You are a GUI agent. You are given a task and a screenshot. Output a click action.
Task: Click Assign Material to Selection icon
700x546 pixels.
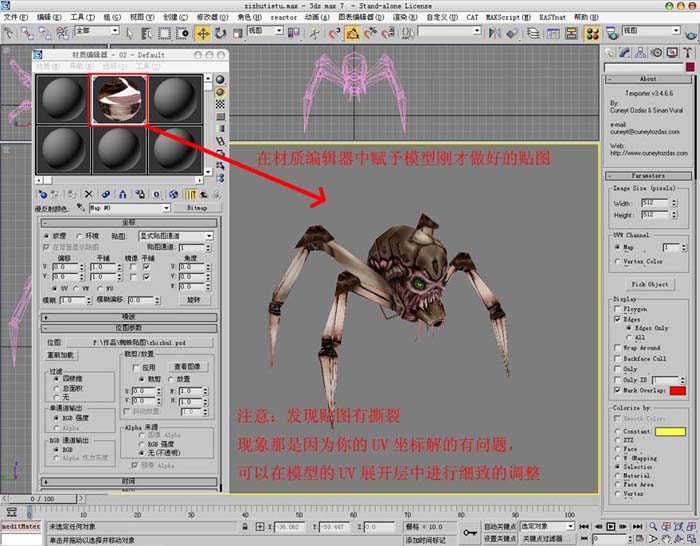[72, 194]
